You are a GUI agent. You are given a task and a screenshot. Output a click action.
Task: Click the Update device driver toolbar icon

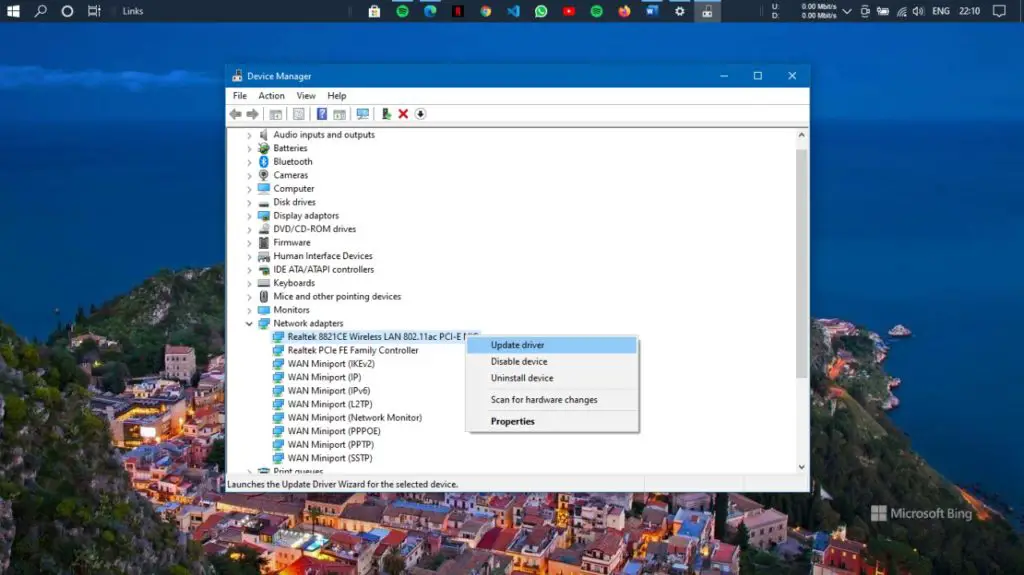click(x=386, y=114)
